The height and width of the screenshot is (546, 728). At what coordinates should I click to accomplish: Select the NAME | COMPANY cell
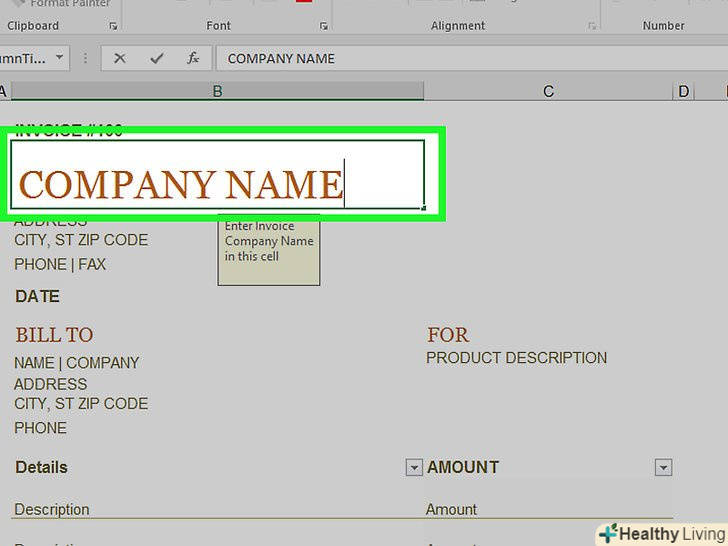[x=77, y=363]
